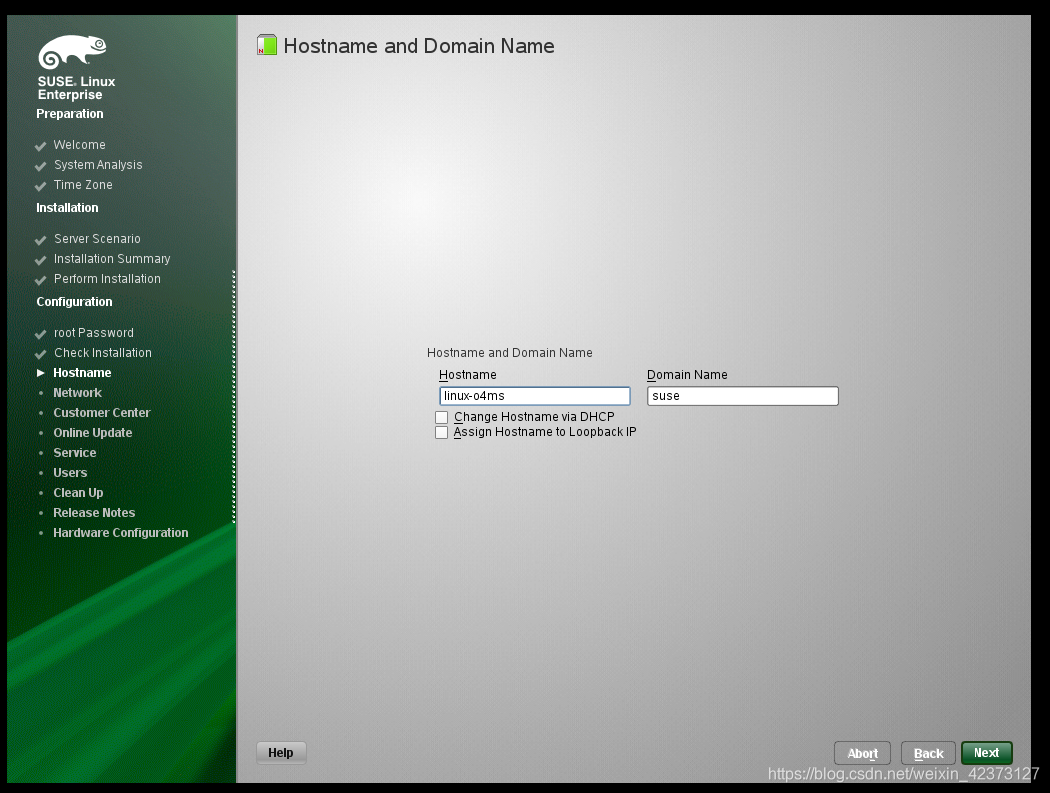Enable Change Hostname via DHCP checkbox
The image size is (1050, 793).
(x=441, y=417)
